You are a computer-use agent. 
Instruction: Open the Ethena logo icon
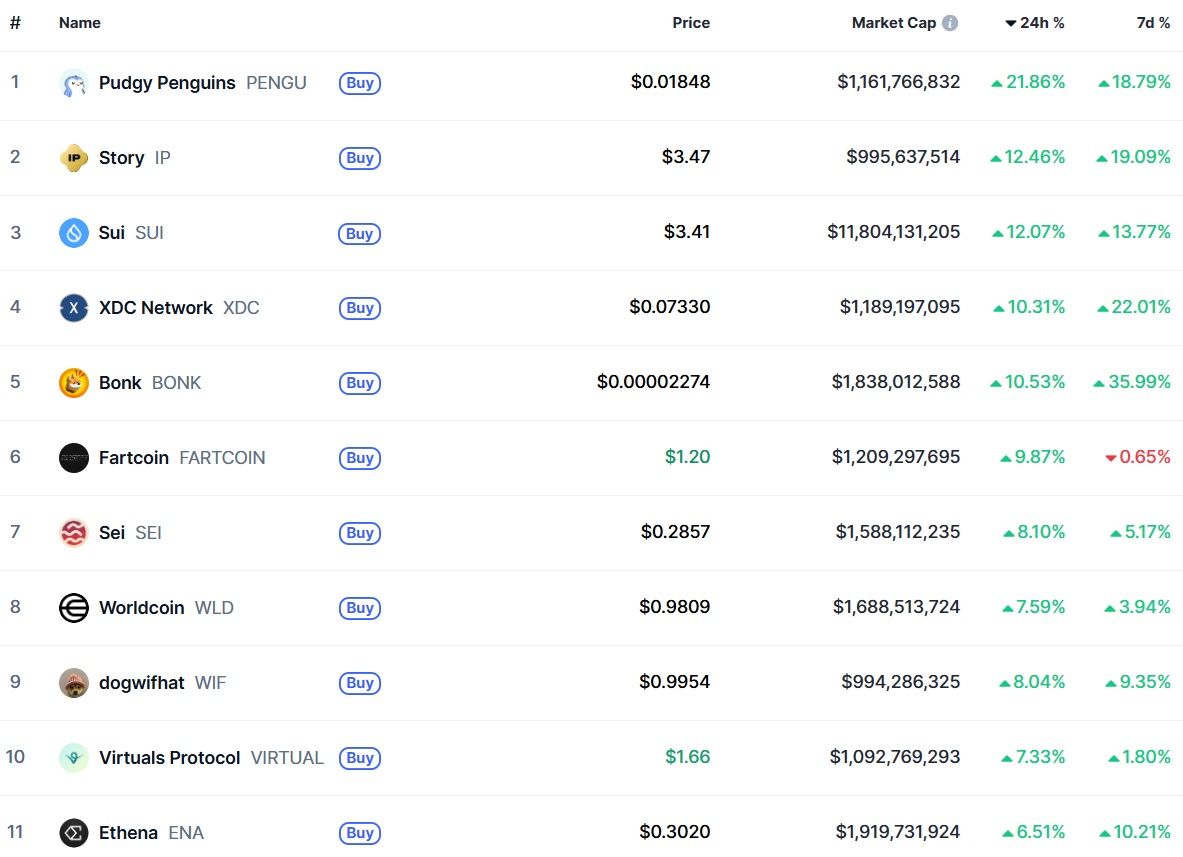click(x=73, y=833)
